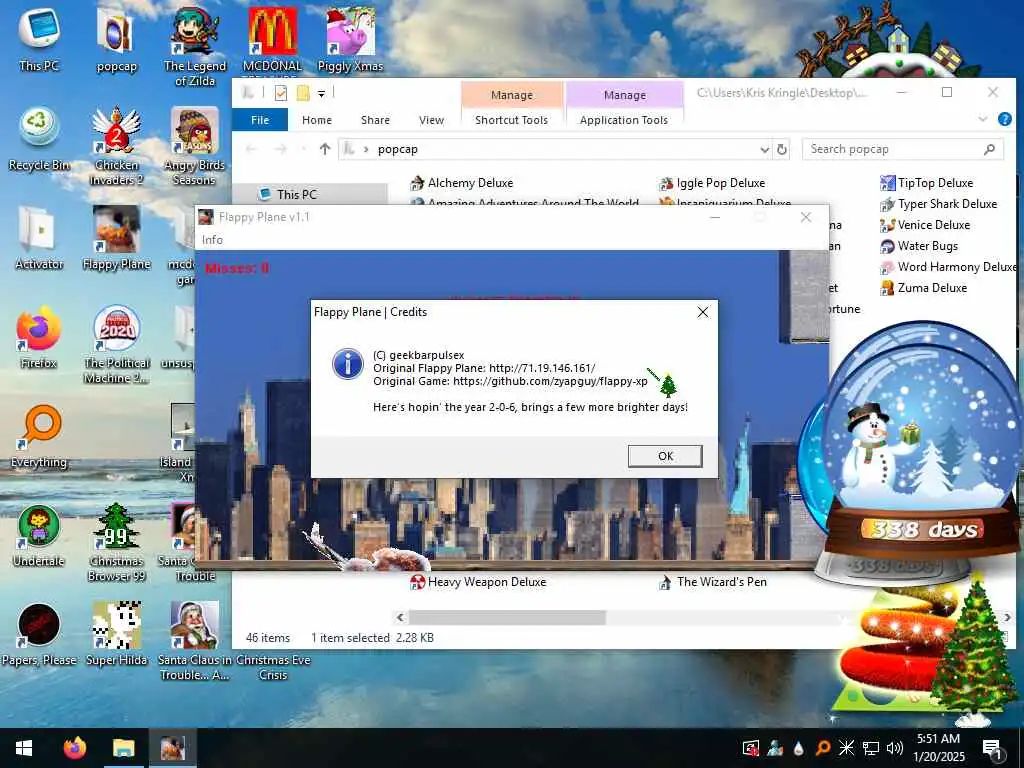Open the Info menu in Flappy Plane
This screenshot has width=1024, height=768.
(212, 240)
